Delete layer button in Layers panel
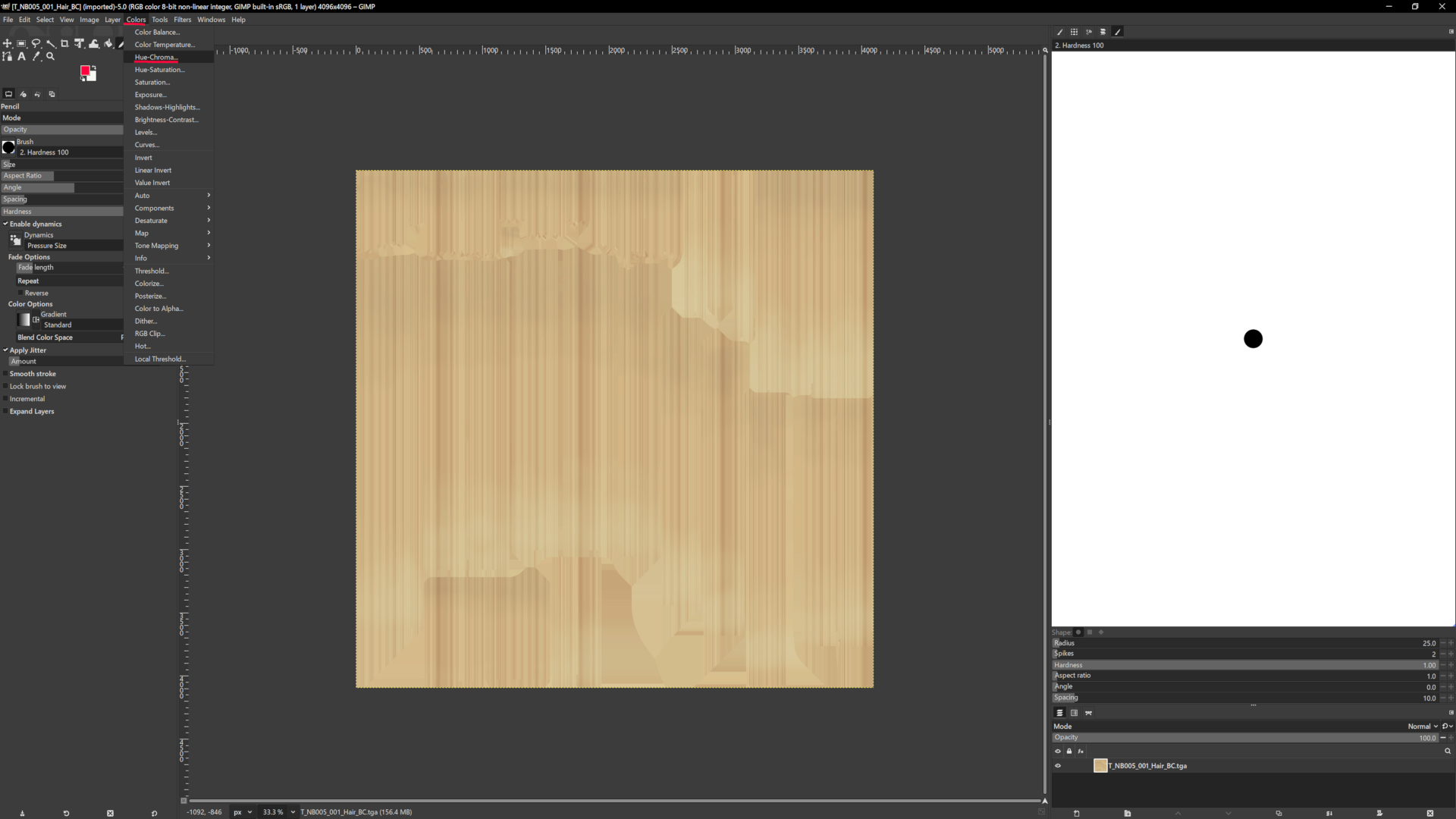This screenshot has width=1456, height=819. pos(1430,814)
